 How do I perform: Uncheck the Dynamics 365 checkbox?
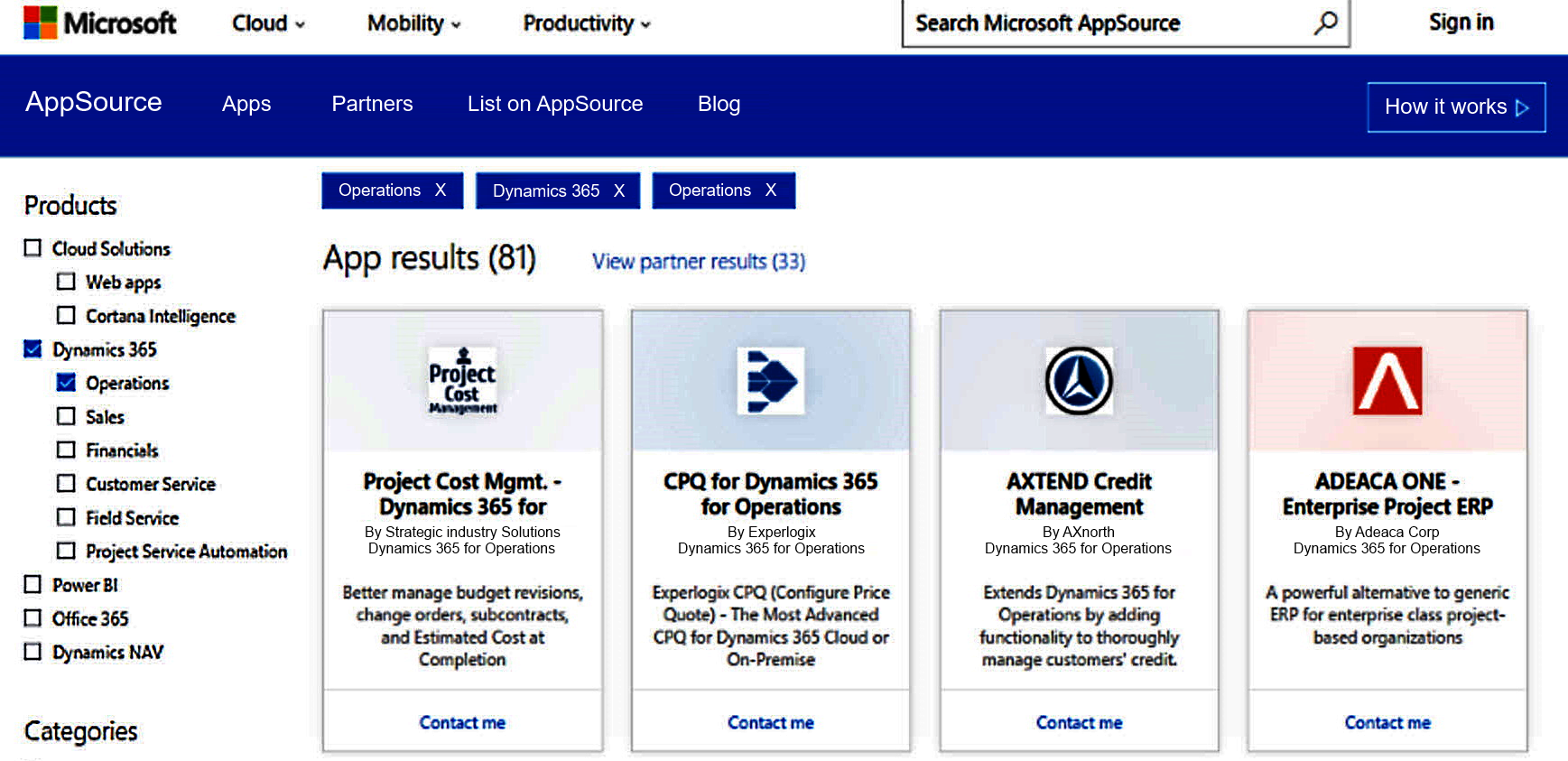click(x=32, y=349)
